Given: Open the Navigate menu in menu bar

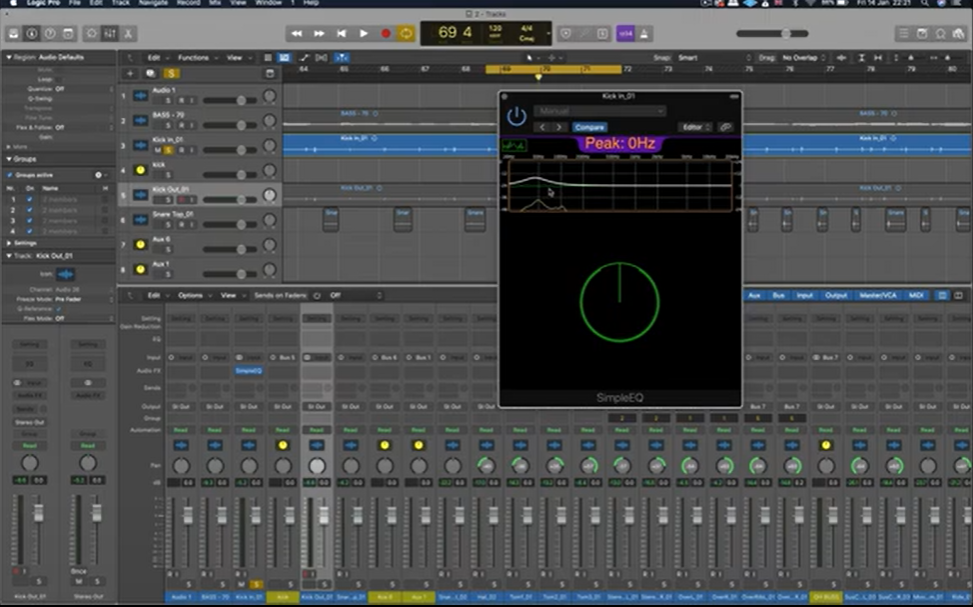Looking at the screenshot, I should pos(154,4).
